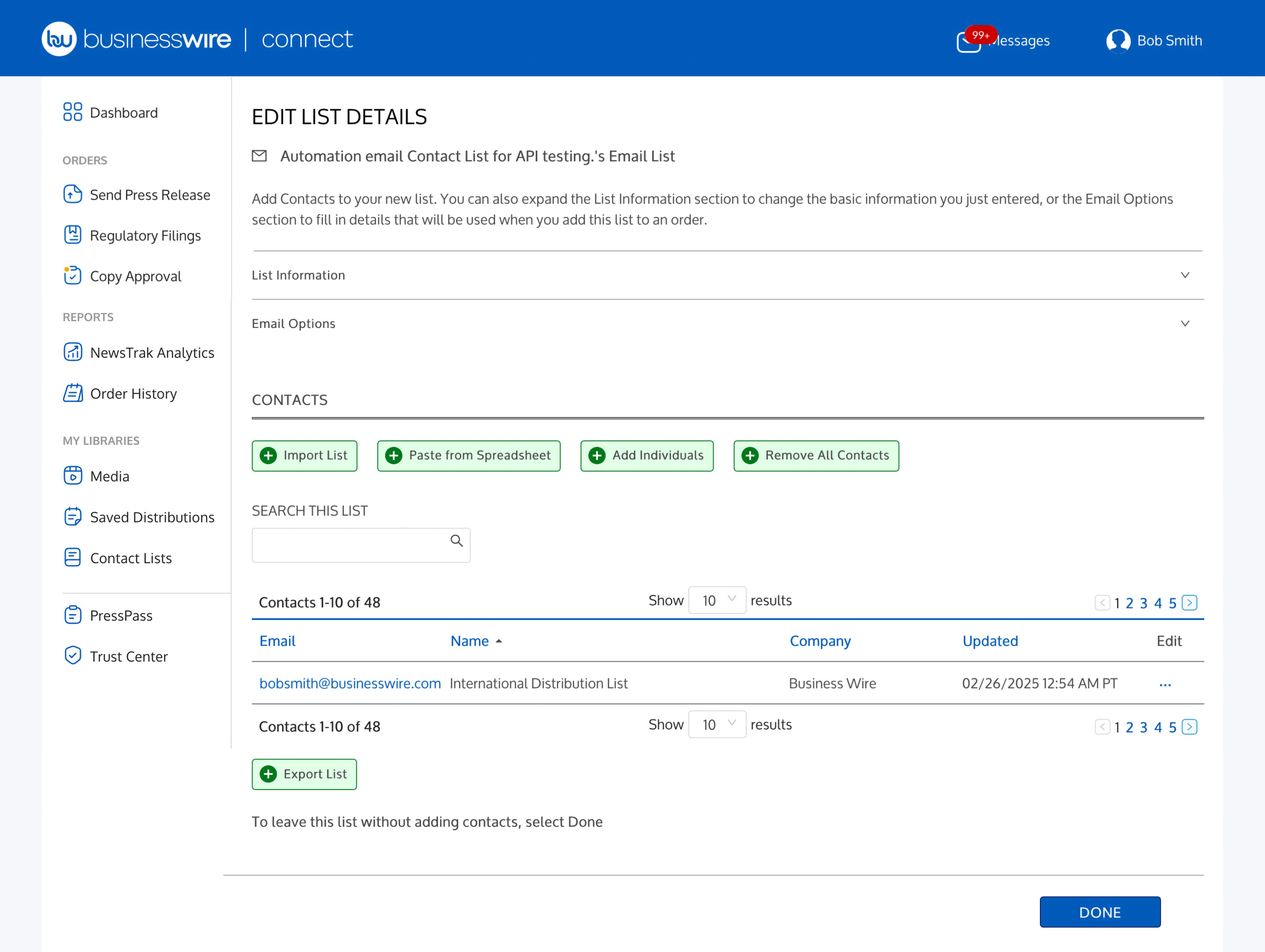Open the bobsmith@businesswire.com email link

click(x=350, y=684)
